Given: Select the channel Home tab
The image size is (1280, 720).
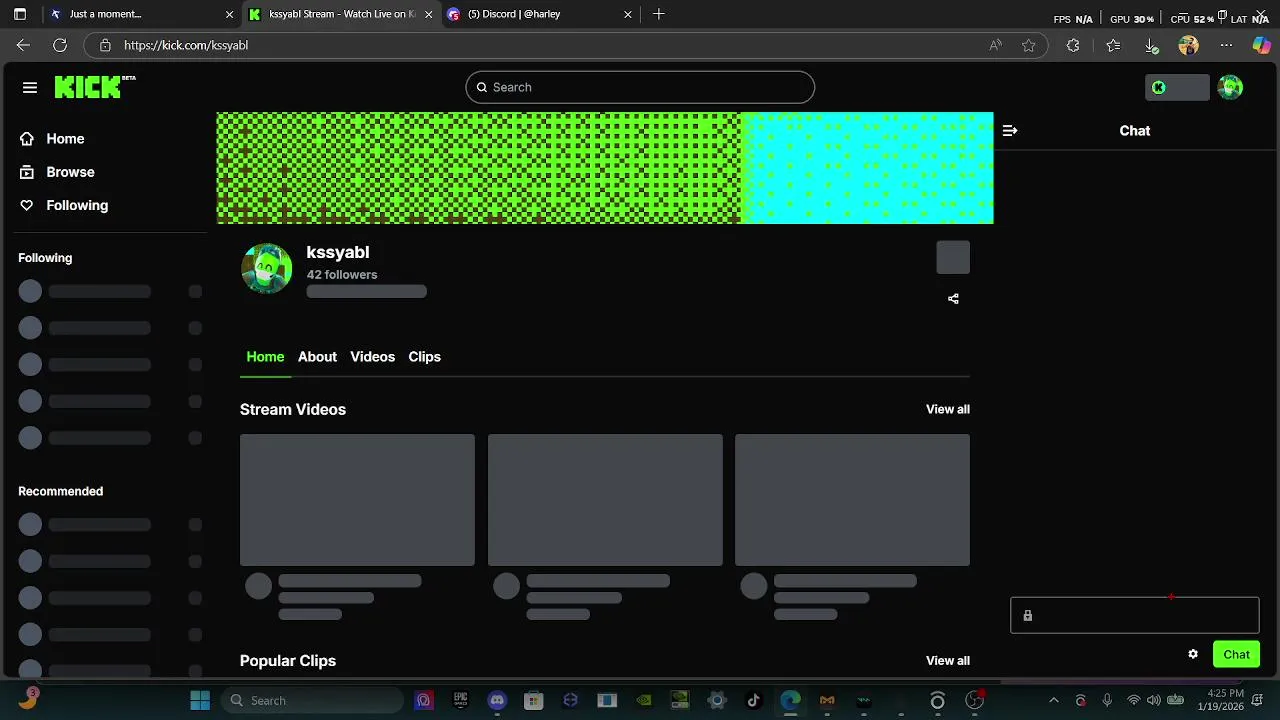Looking at the screenshot, I should 265,357.
